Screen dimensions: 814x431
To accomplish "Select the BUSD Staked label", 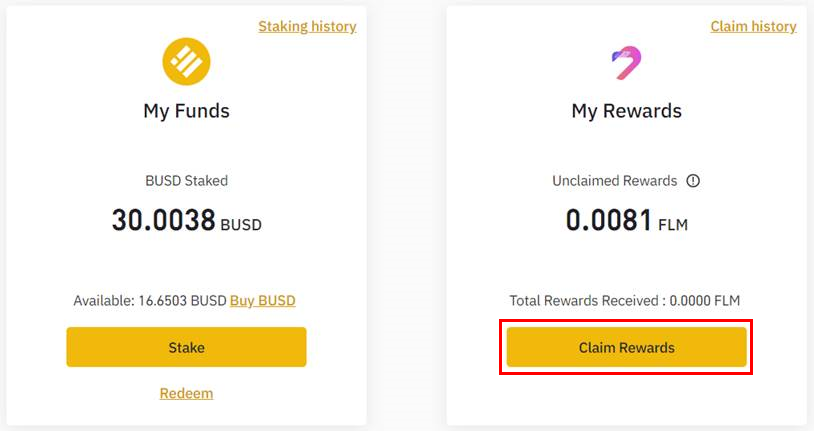I will click(186, 181).
